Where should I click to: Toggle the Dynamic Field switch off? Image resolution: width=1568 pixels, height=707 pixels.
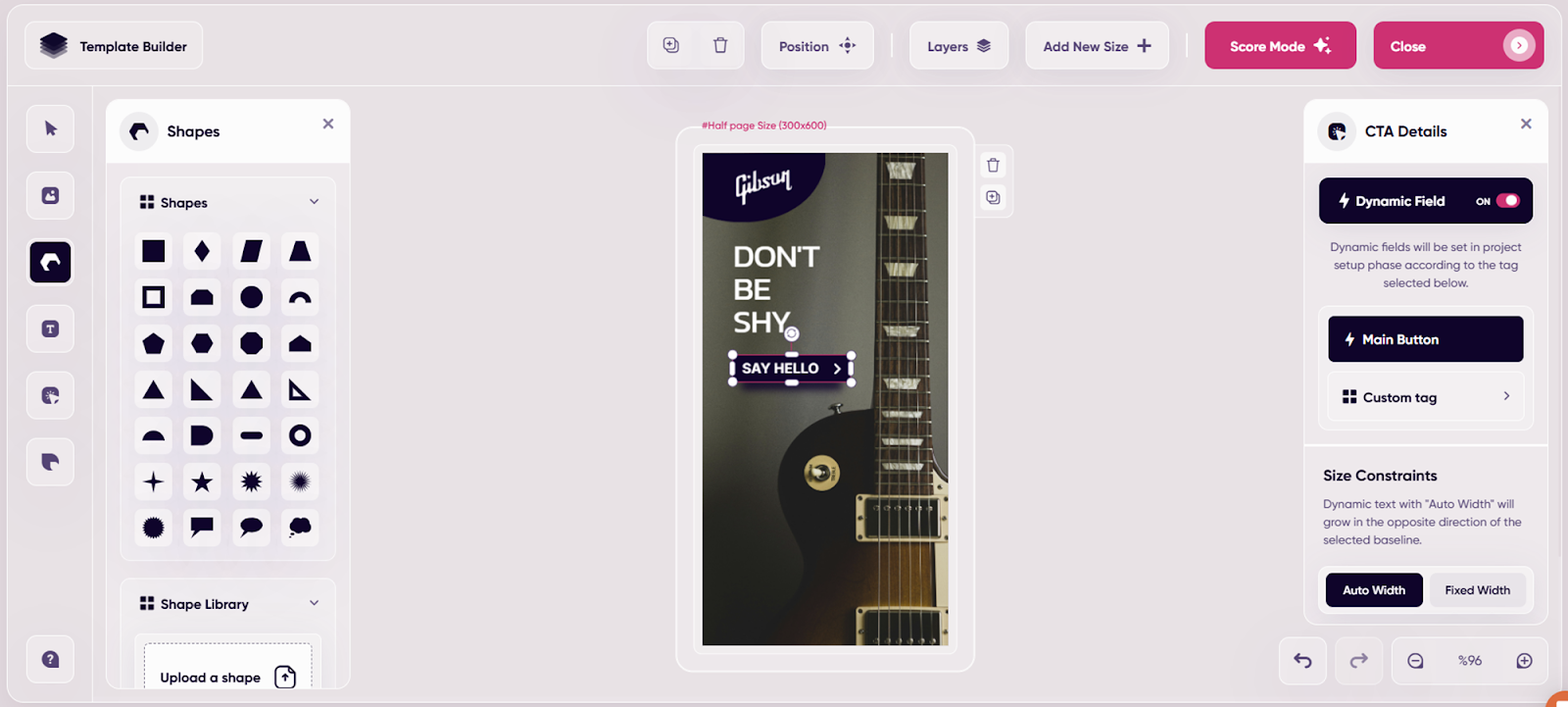1507,201
